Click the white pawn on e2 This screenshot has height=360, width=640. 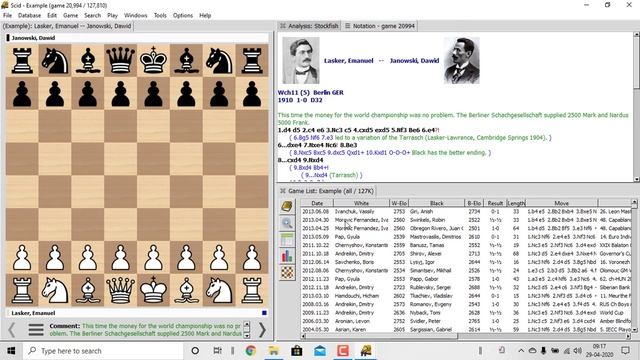pyautogui.click(x=153, y=257)
